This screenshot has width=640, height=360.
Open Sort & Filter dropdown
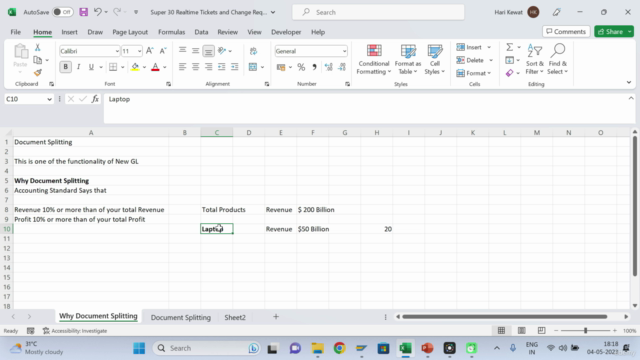(x=535, y=60)
